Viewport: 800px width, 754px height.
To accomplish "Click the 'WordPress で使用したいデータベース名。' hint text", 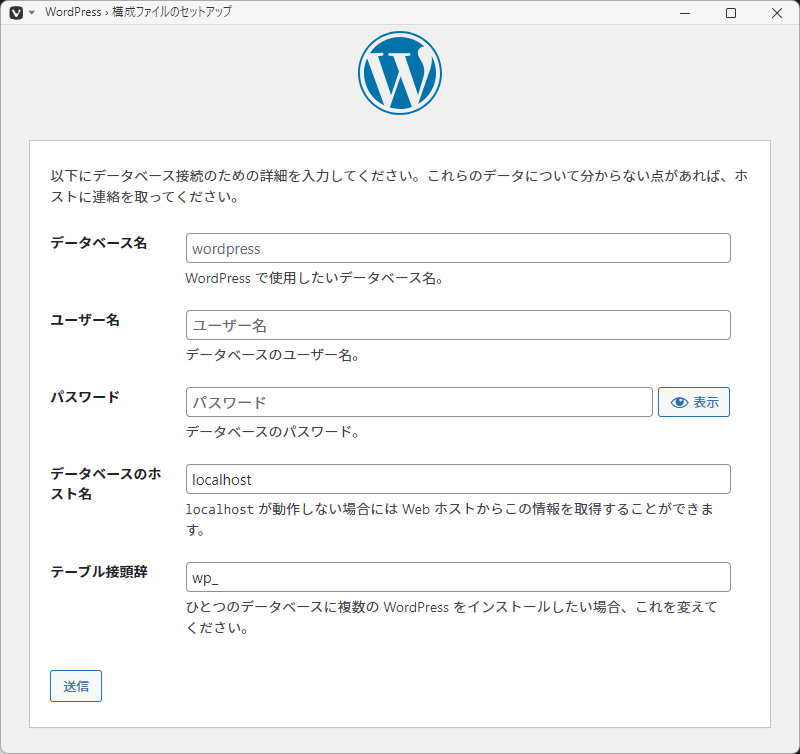I will 314,278.
